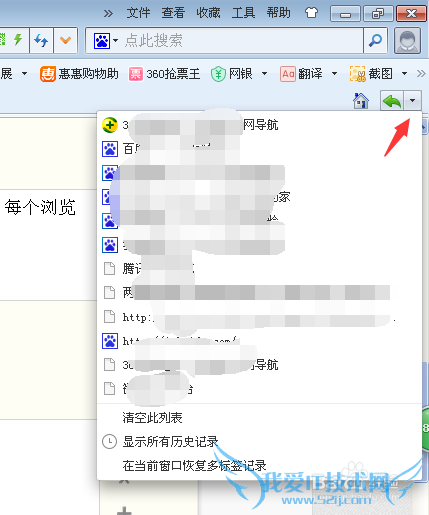429x515 pixels.
Task: Open the orange chevron address dropdown
Action: (65, 40)
